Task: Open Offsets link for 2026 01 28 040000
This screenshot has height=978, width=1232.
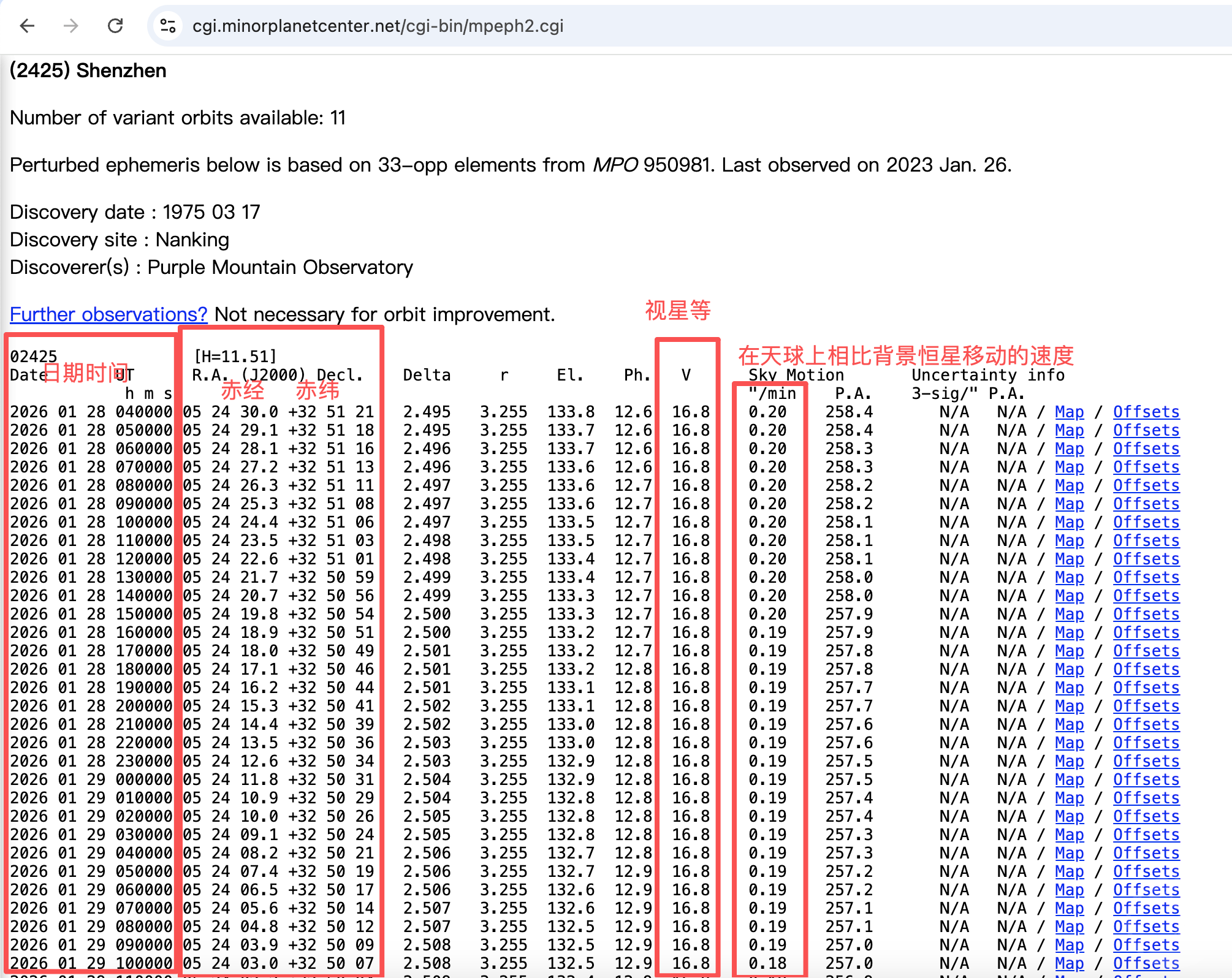Action: tap(1146, 412)
